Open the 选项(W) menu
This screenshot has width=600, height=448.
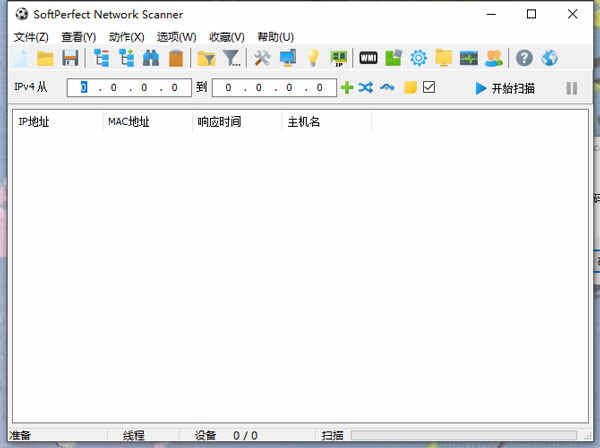[176, 37]
